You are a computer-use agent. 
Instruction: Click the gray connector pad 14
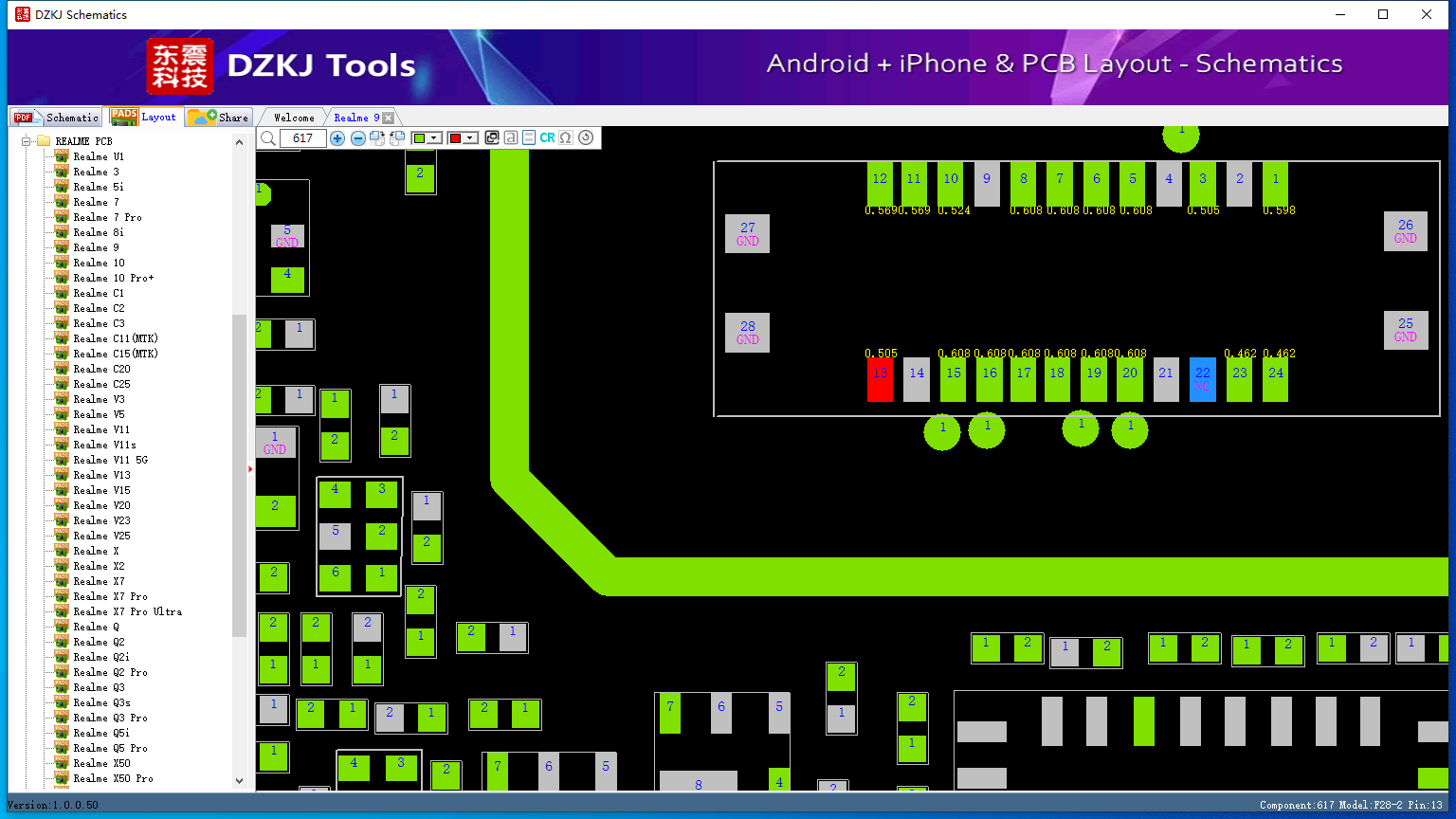pyautogui.click(x=917, y=379)
